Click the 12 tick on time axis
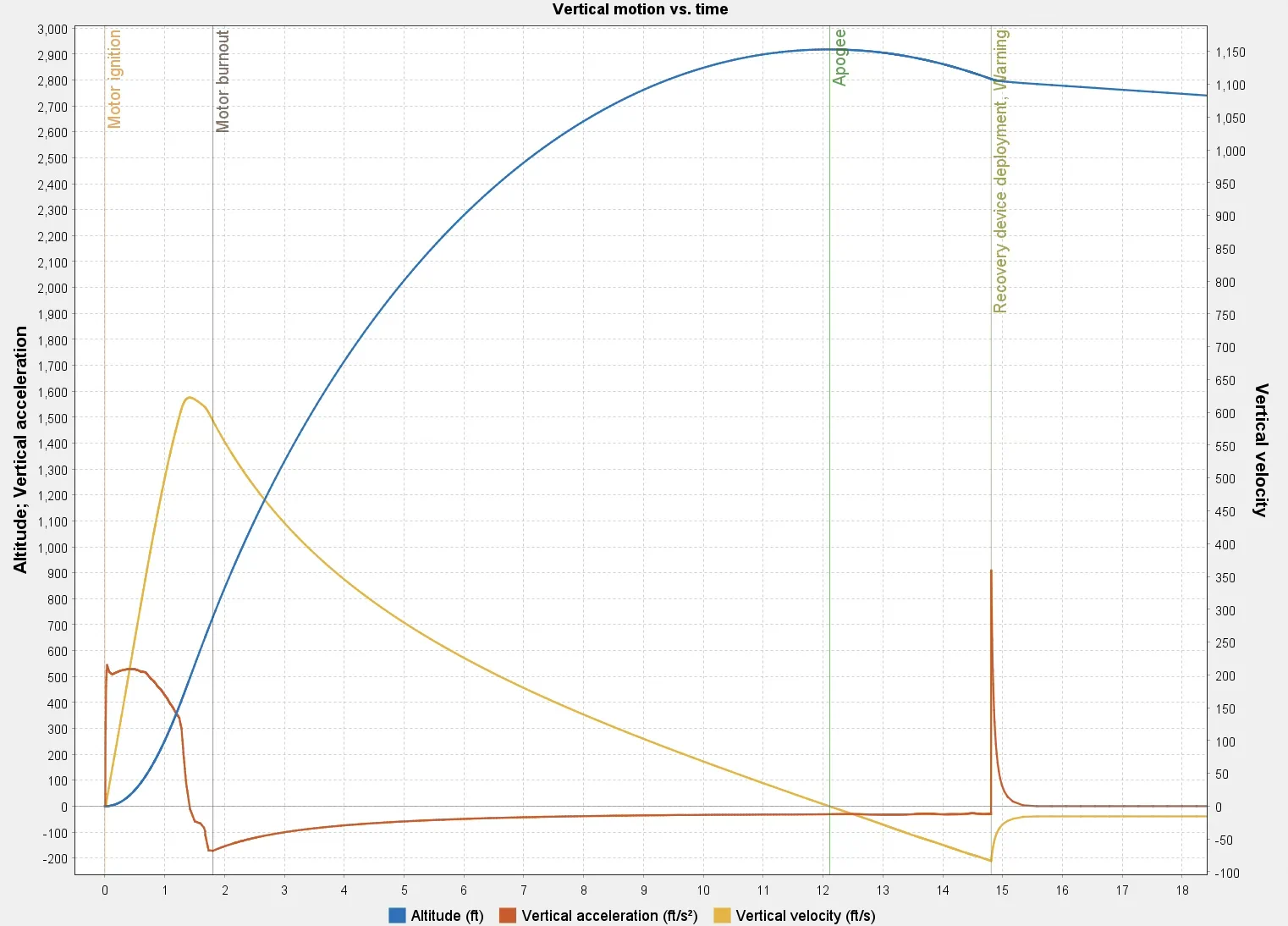The height and width of the screenshot is (926, 1288). [x=823, y=890]
